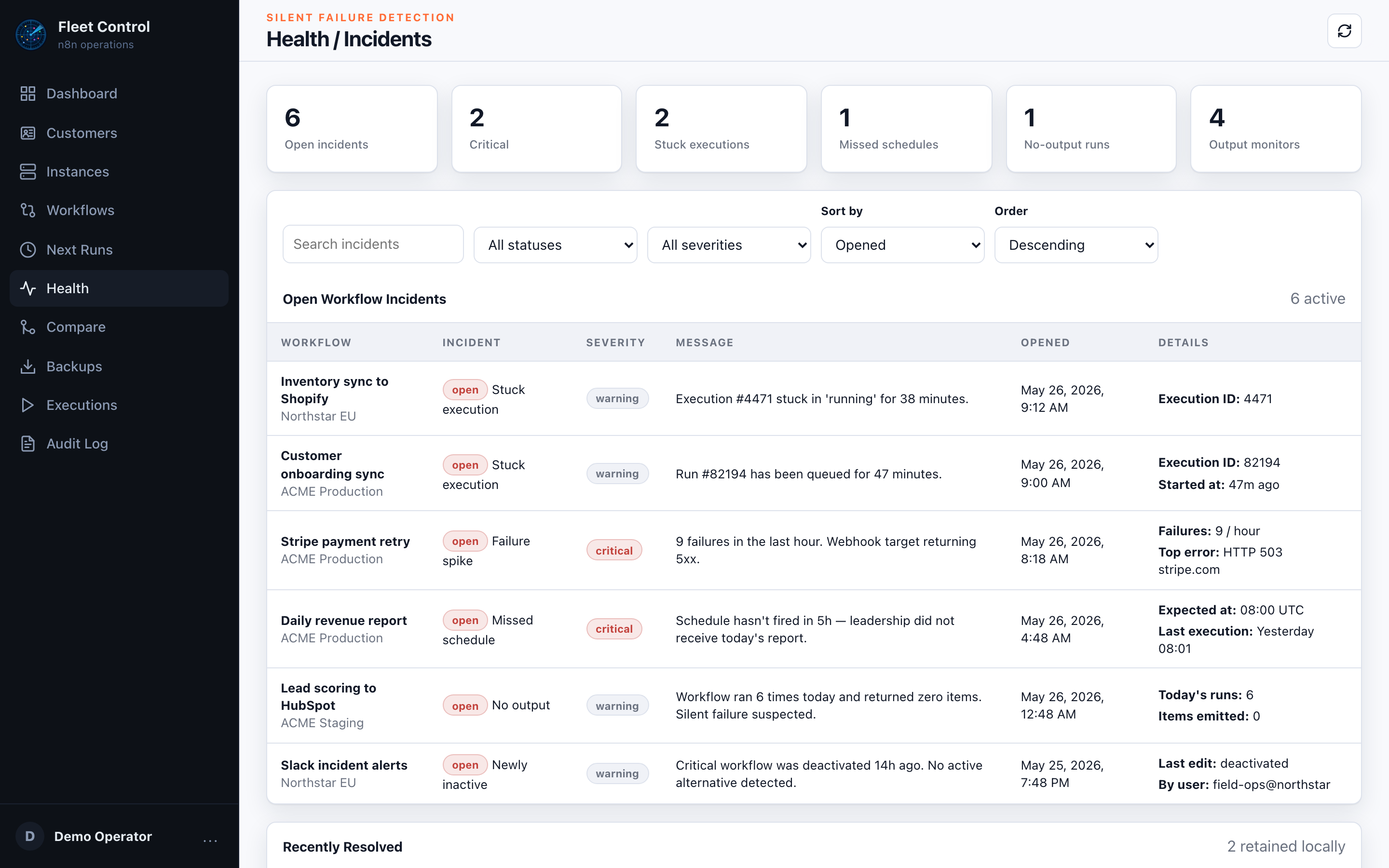Click open badge on Stripe payment retry
Screen dimensions: 1389x868
coord(465,541)
